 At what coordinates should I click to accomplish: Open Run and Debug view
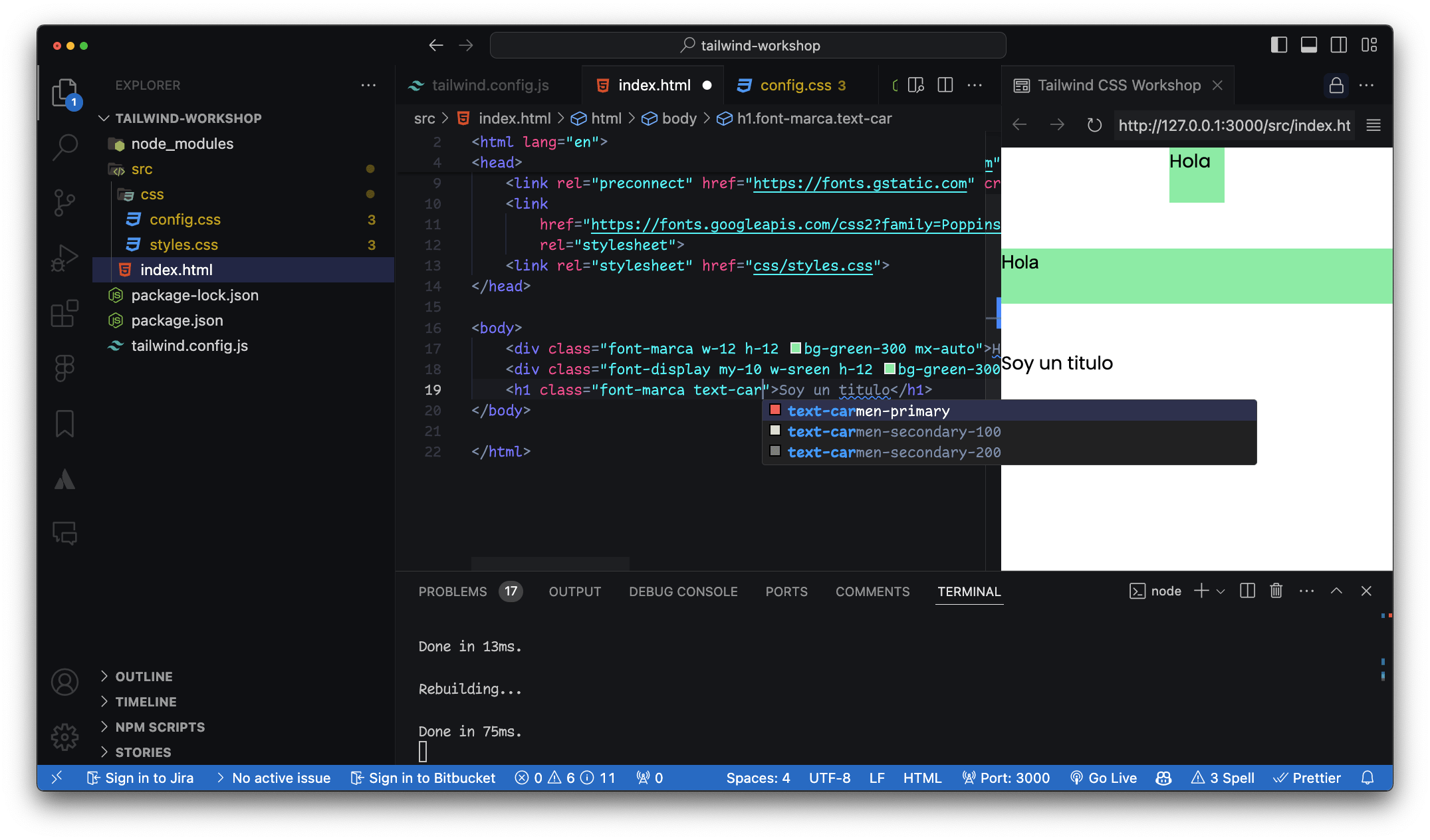point(64,258)
